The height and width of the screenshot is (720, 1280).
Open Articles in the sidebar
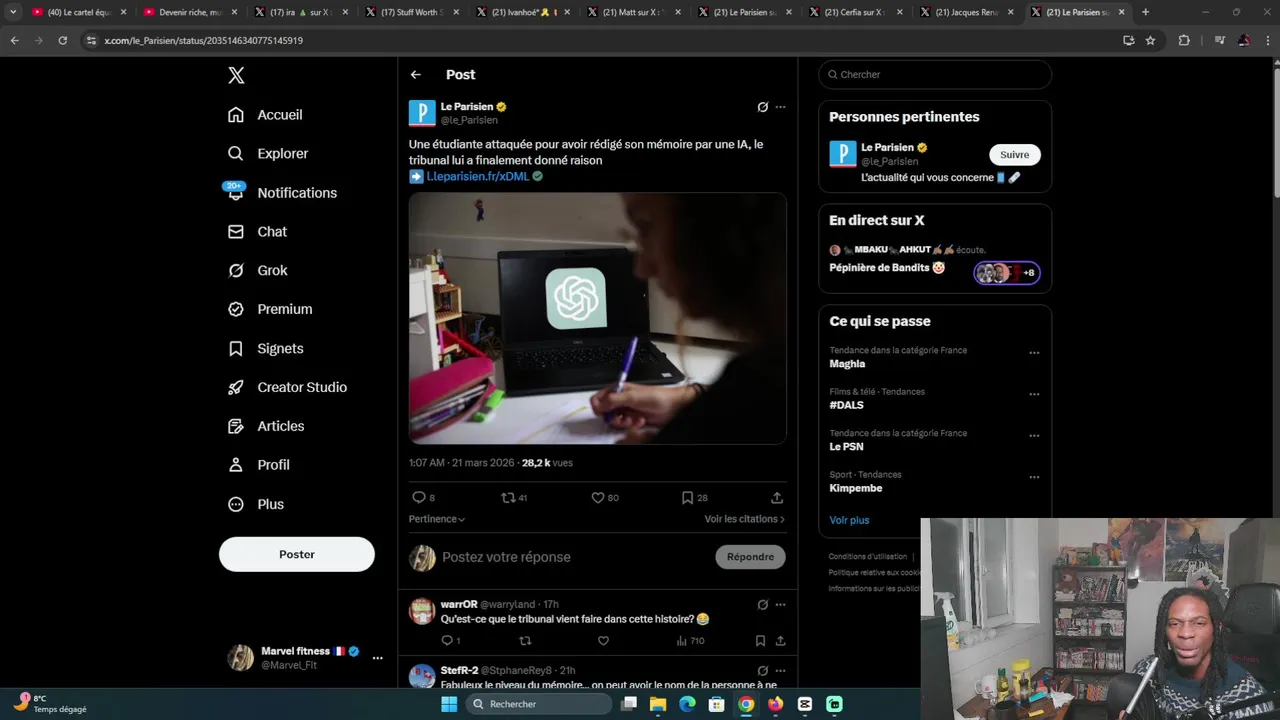(266, 427)
